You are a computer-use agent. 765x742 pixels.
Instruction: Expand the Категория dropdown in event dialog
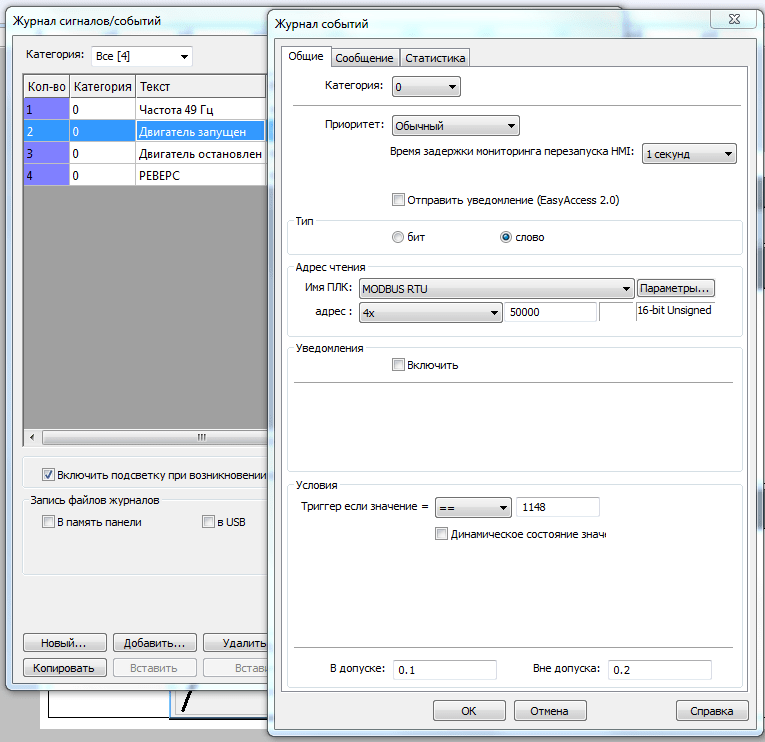425,87
